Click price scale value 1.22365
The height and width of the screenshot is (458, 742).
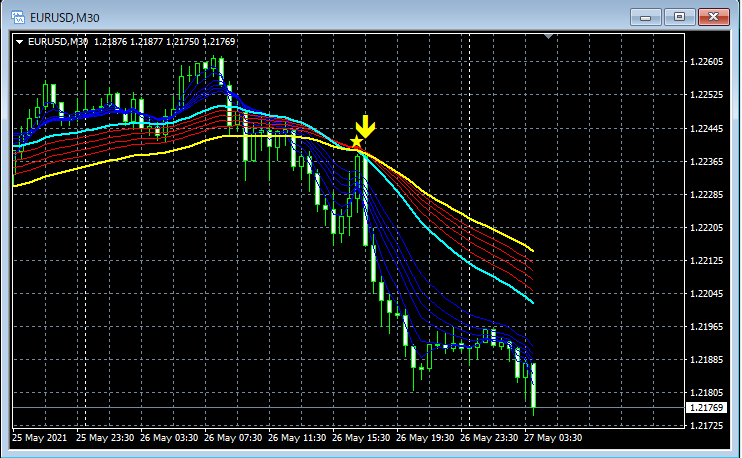pyautogui.click(x=707, y=161)
